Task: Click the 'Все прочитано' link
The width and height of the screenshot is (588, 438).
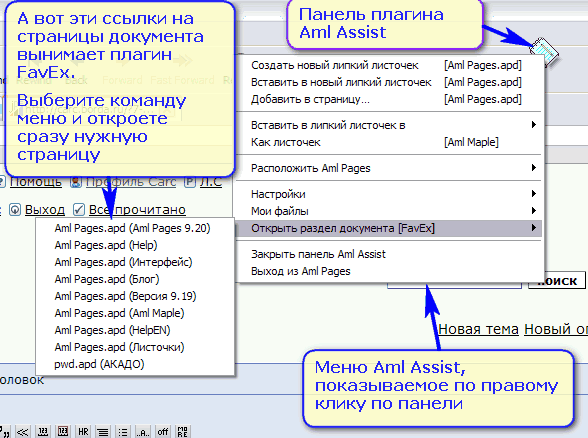Action: pos(137,210)
